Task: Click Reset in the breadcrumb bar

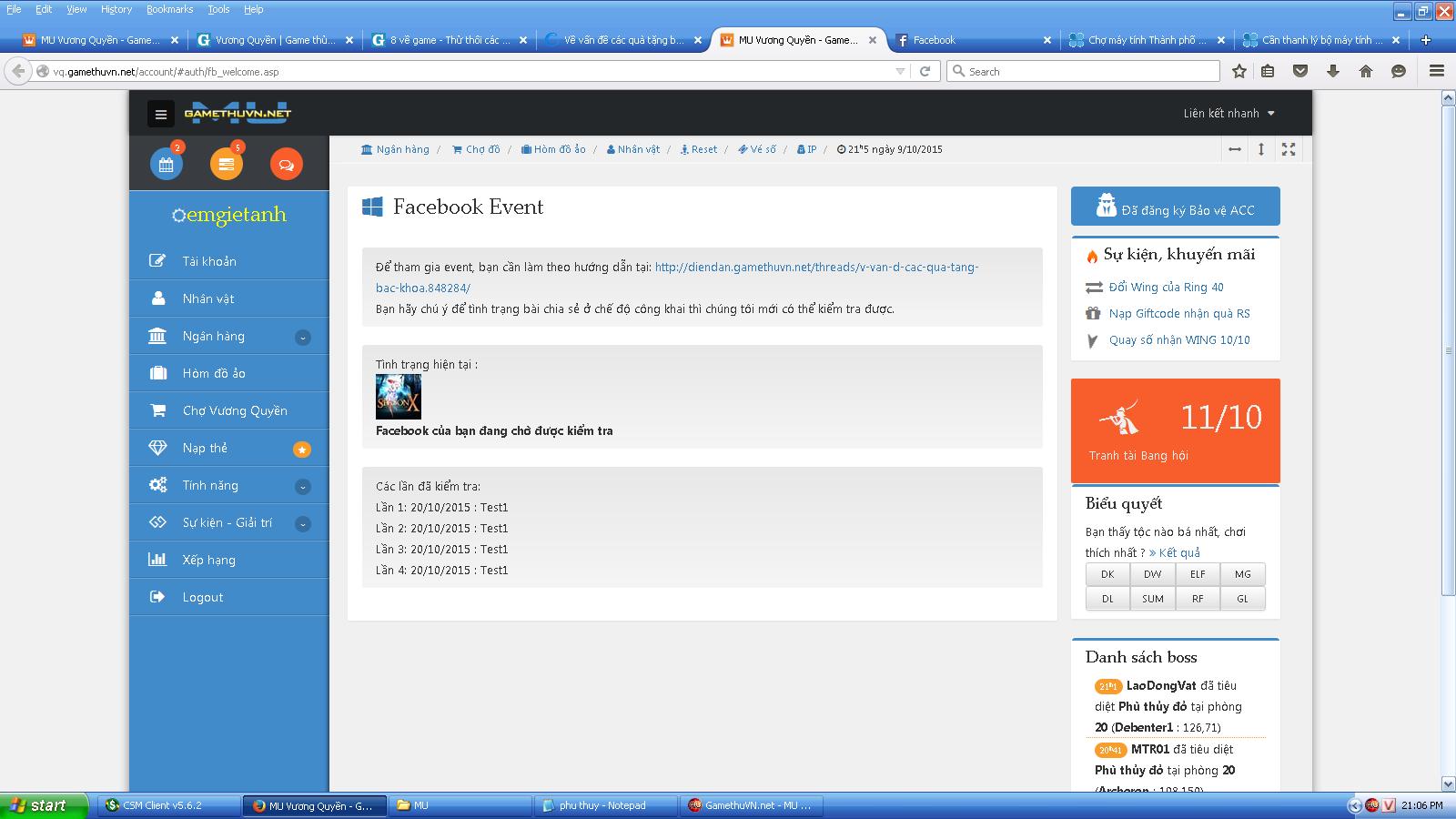Action: pyautogui.click(x=699, y=149)
